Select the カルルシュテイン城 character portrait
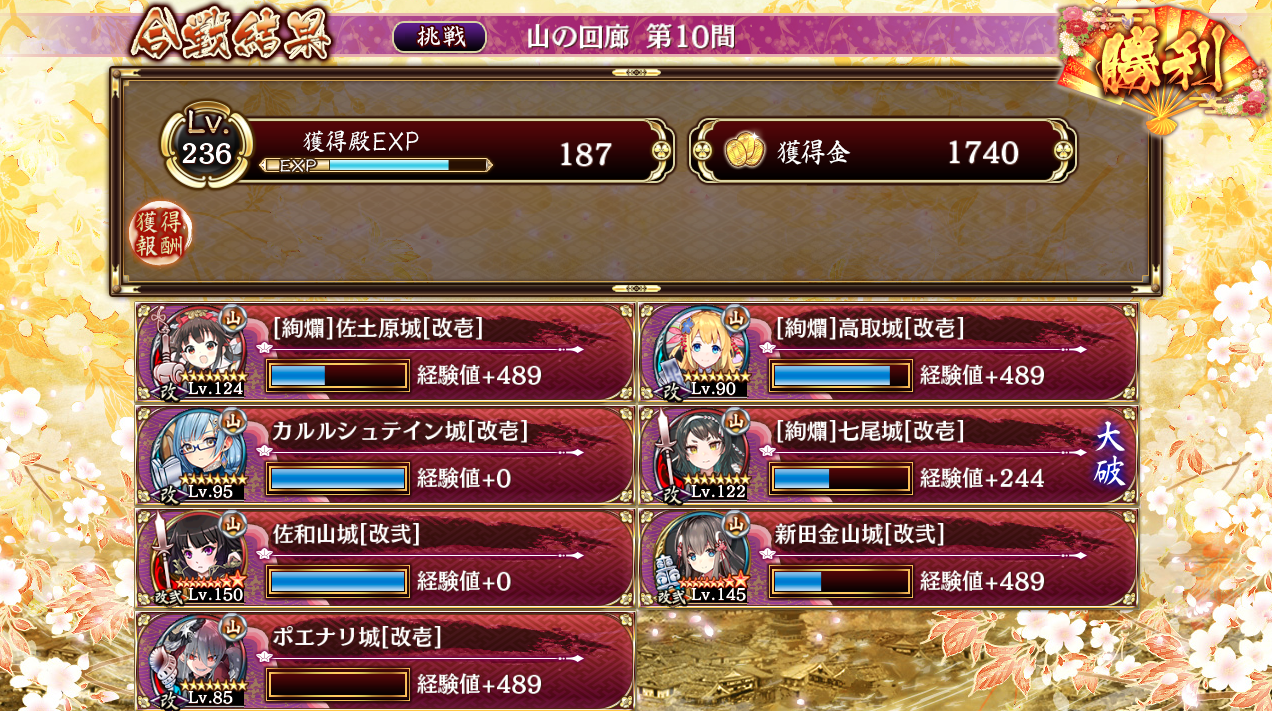 tap(199, 455)
